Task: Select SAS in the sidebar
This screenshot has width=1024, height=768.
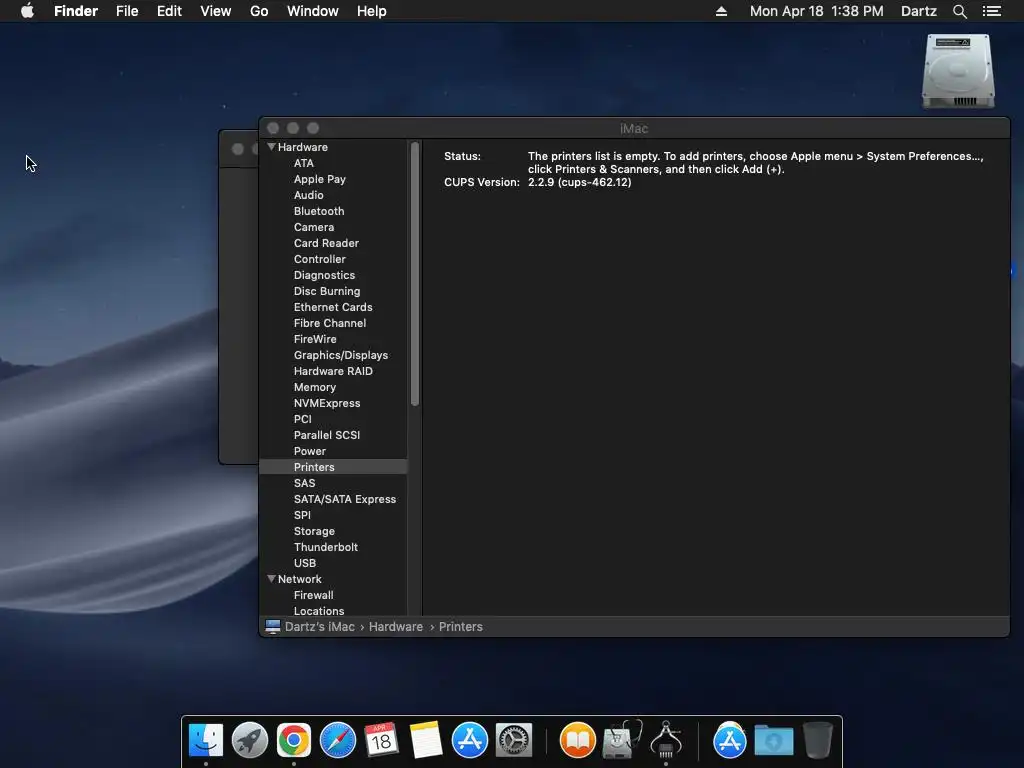Action: [304, 483]
